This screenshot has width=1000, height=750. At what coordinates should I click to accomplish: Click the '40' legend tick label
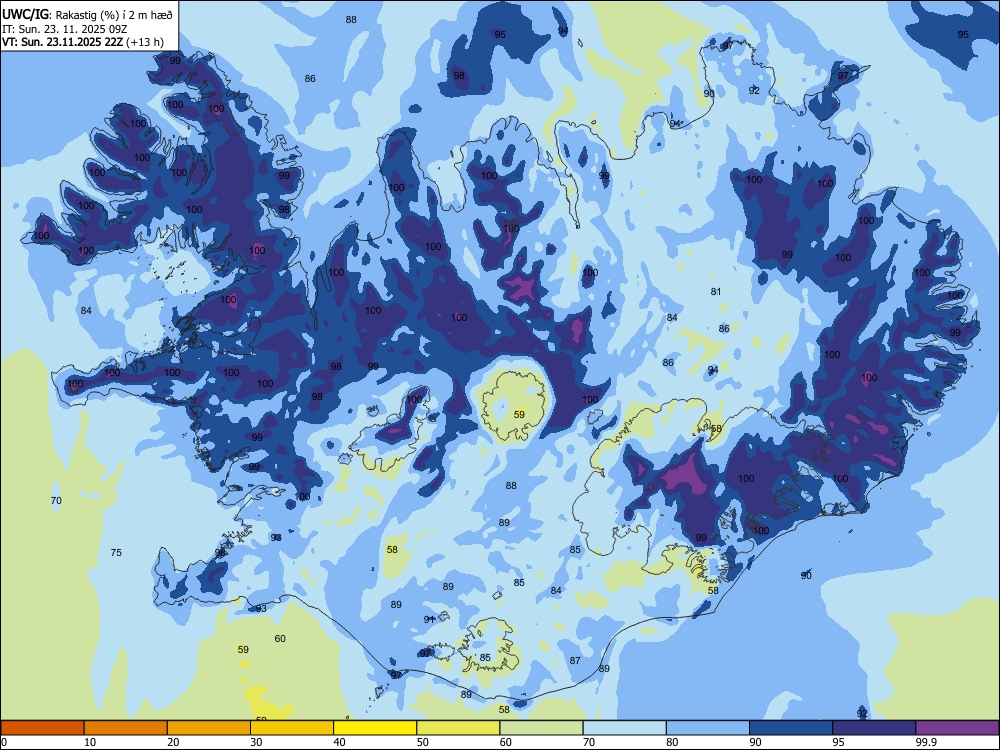click(x=339, y=742)
